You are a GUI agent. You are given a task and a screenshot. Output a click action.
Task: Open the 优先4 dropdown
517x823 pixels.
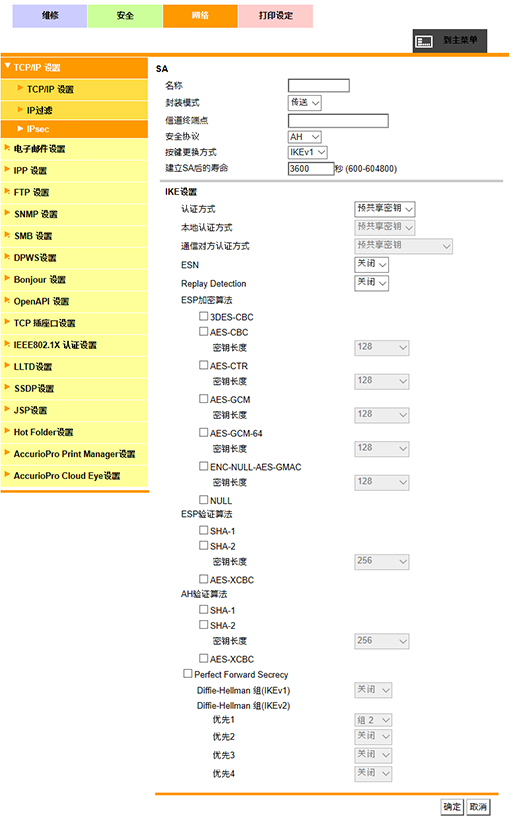click(373, 773)
